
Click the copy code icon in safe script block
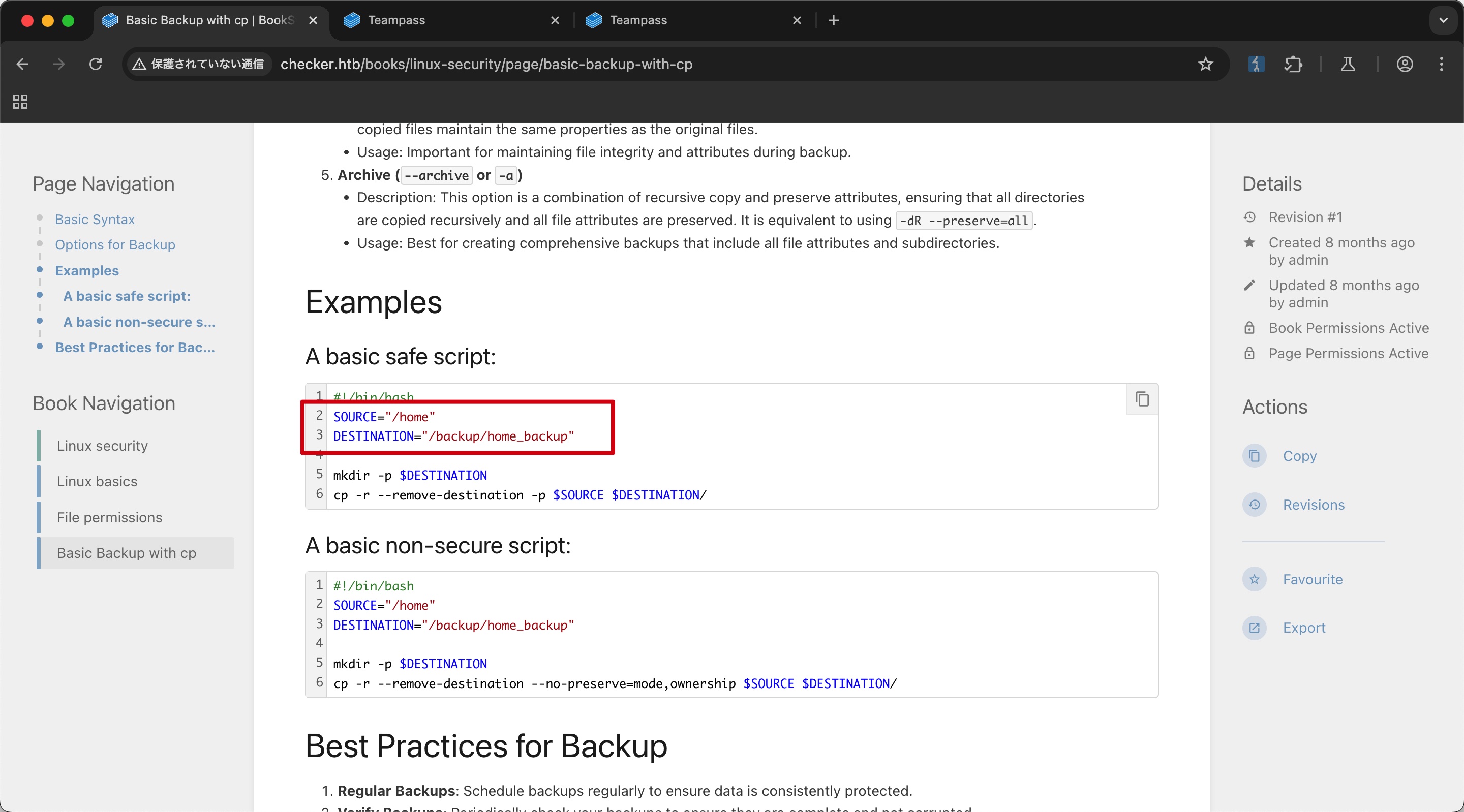click(1142, 399)
